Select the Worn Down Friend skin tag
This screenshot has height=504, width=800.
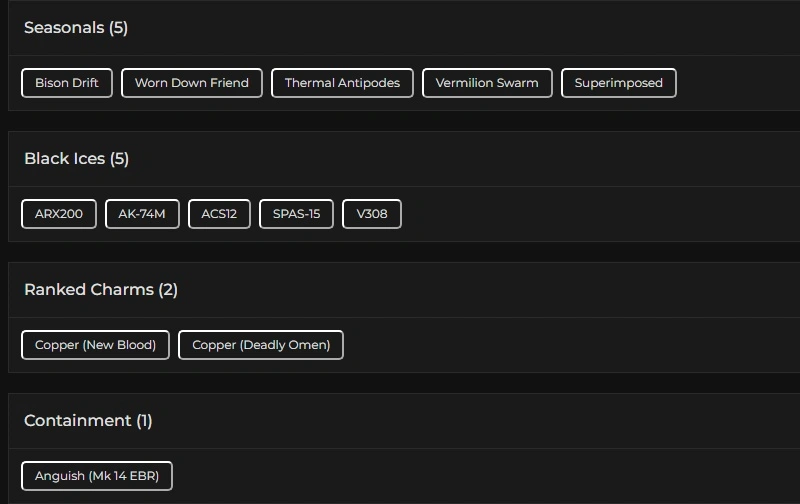192,83
